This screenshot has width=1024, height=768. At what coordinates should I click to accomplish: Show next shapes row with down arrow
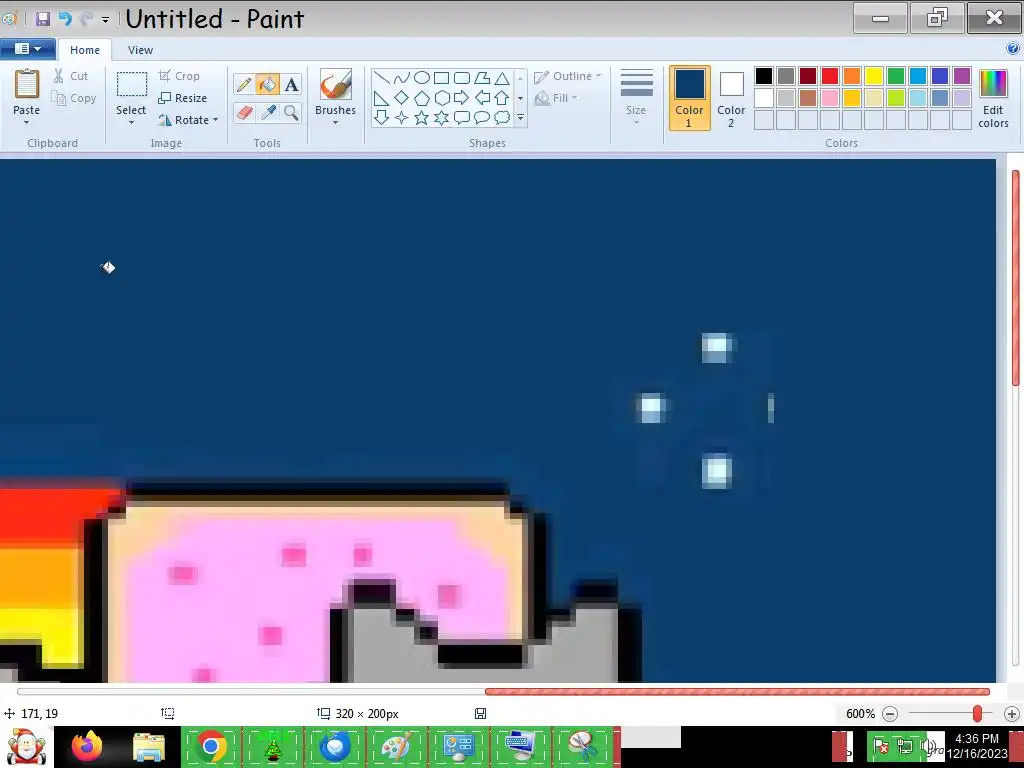click(x=520, y=98)
